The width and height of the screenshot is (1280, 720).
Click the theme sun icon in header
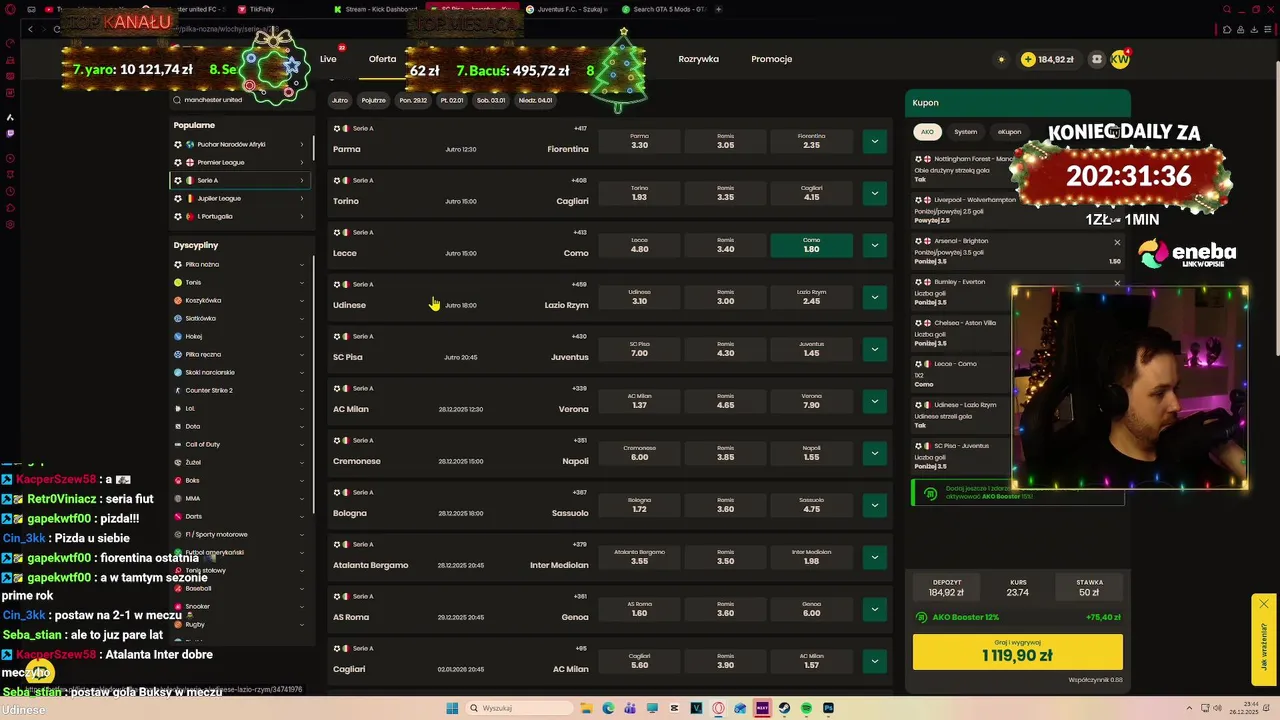pos(1001,59)
